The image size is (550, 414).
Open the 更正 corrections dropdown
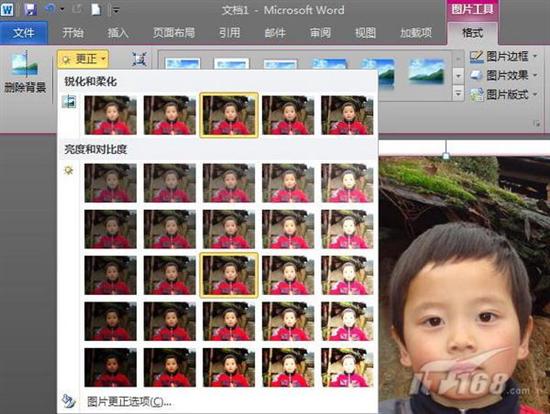(83, 59)
